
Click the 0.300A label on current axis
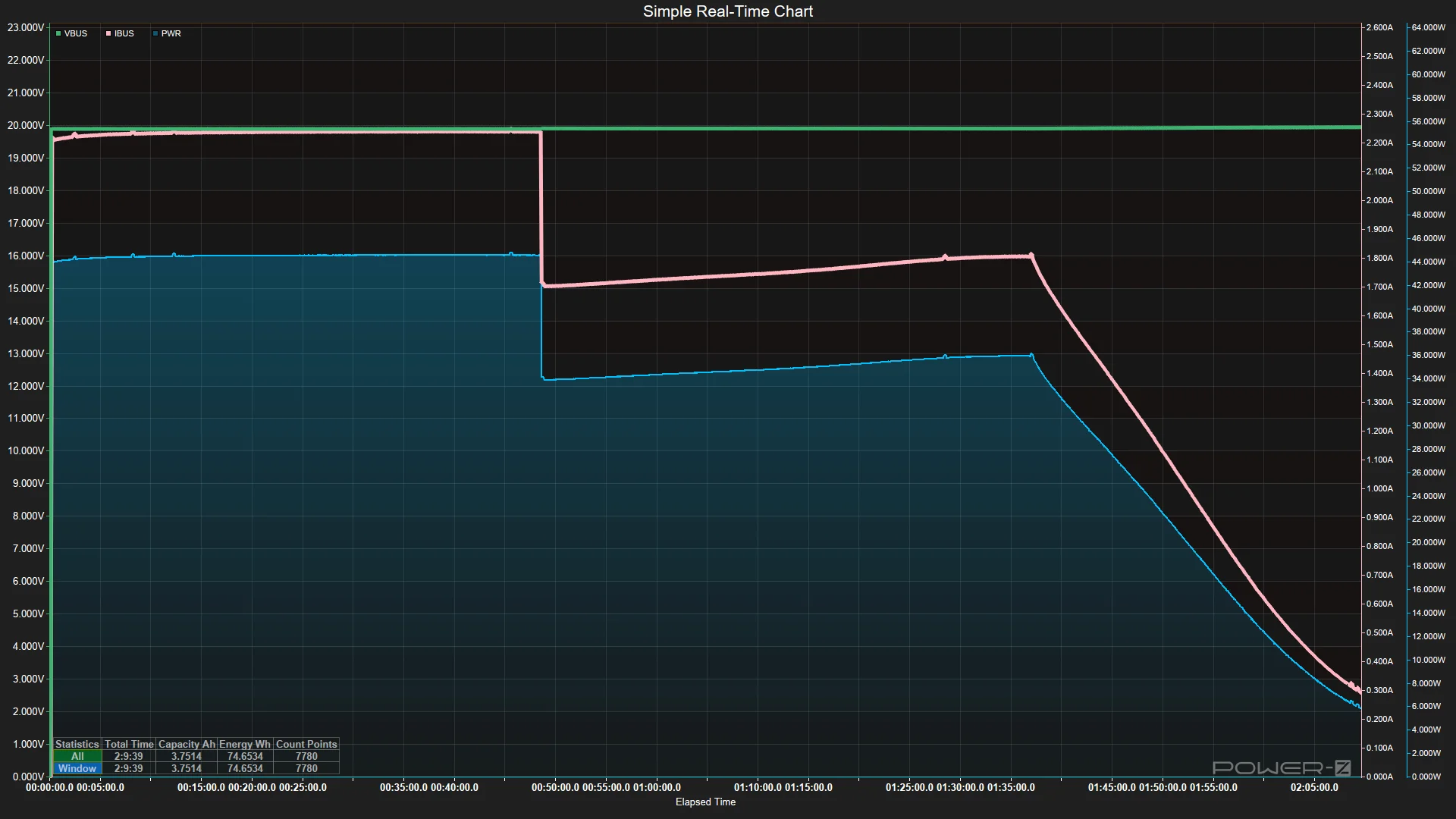click(x=1379, y=690)
